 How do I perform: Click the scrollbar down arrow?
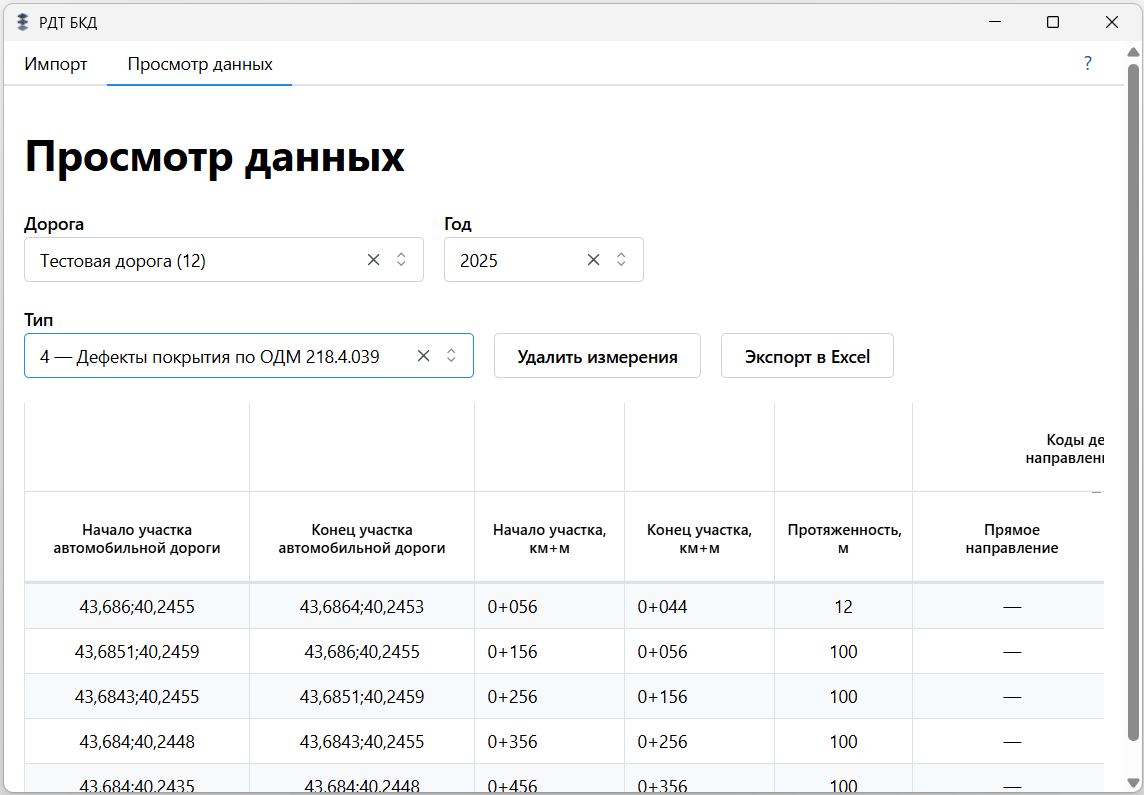tap(1133, 785)
